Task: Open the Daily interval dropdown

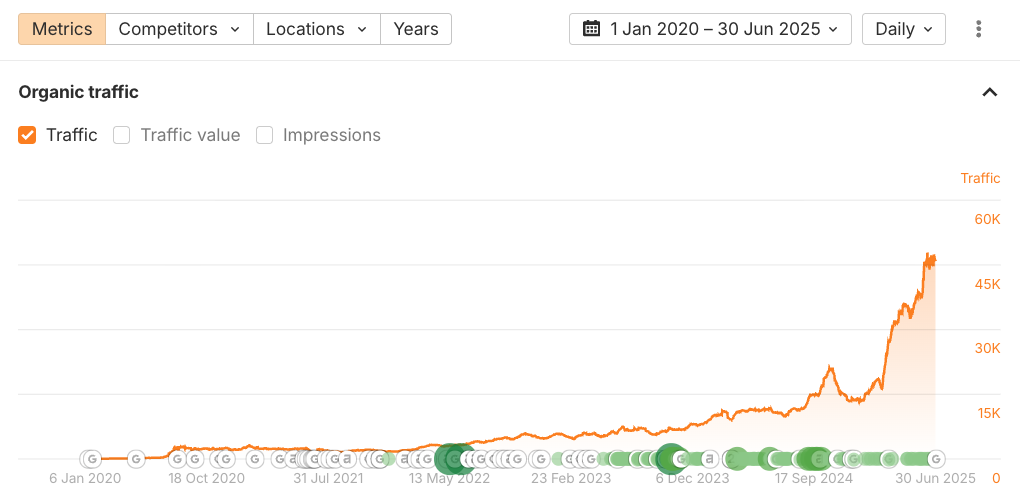Action: click(x=904, y=29)
